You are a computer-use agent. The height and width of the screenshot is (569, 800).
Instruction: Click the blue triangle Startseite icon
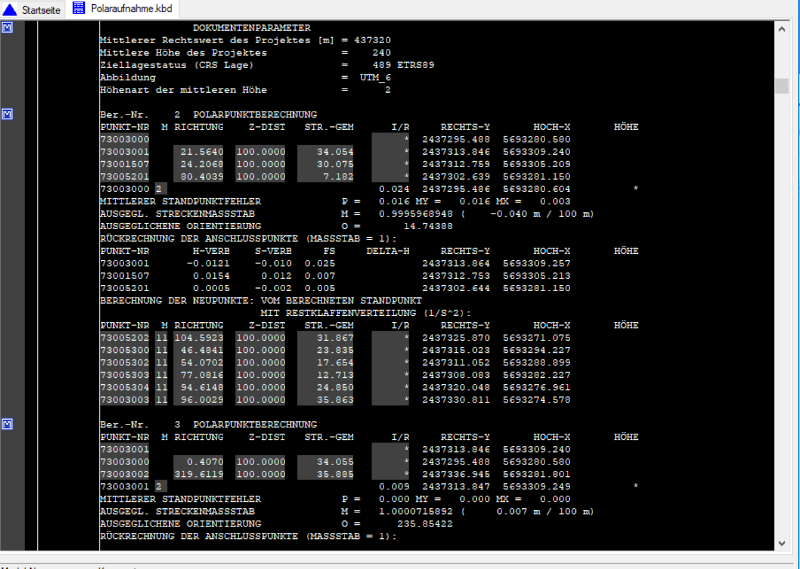(x=9, y=8)
